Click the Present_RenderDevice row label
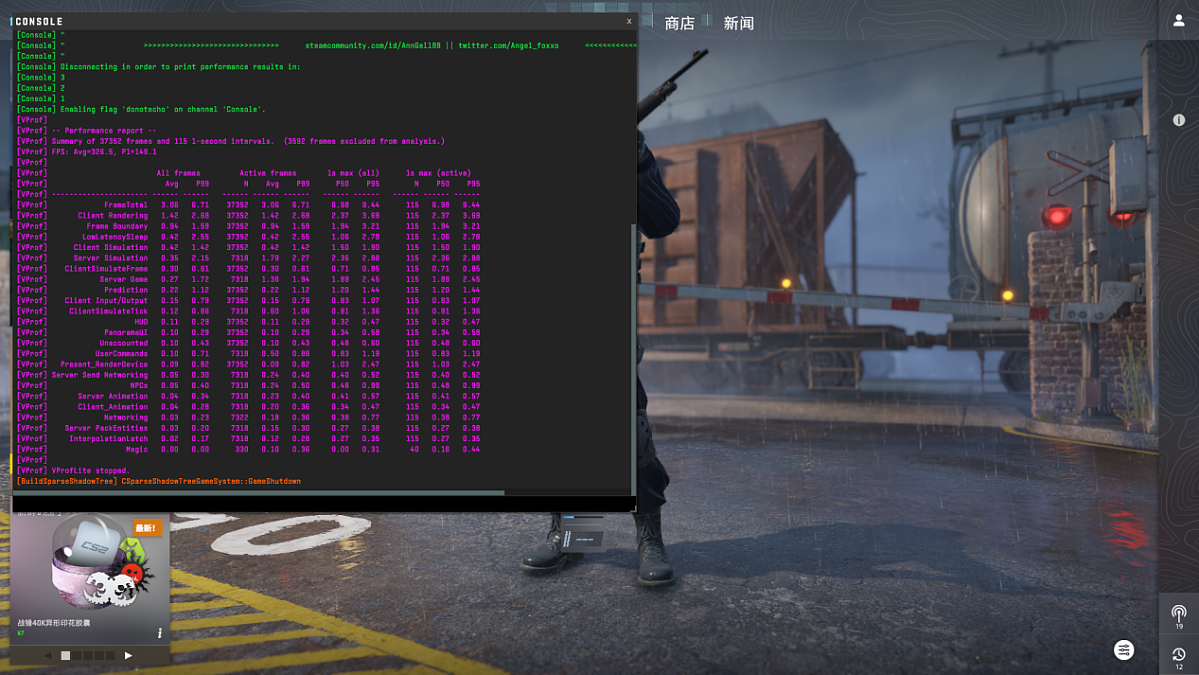Image resolution: width=1199 pixels, height=675 pixels. [x=104, y=365]
